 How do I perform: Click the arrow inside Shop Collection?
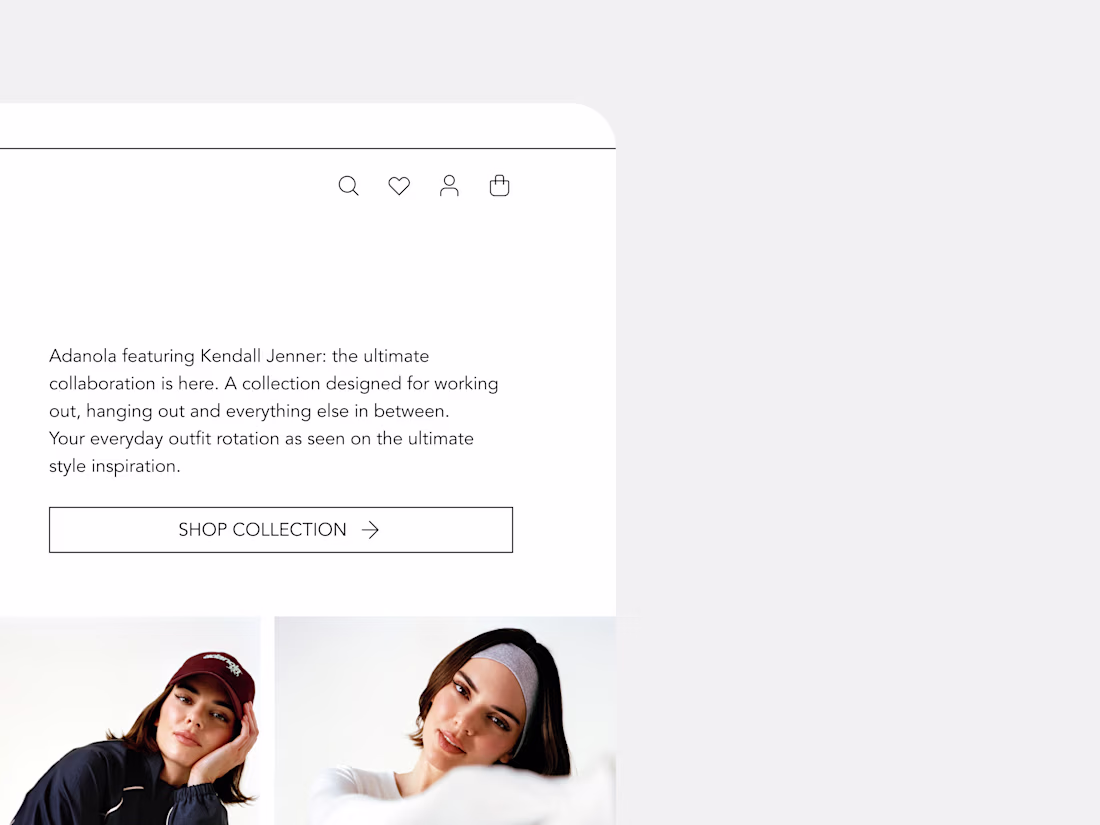[x=370, y=530]
